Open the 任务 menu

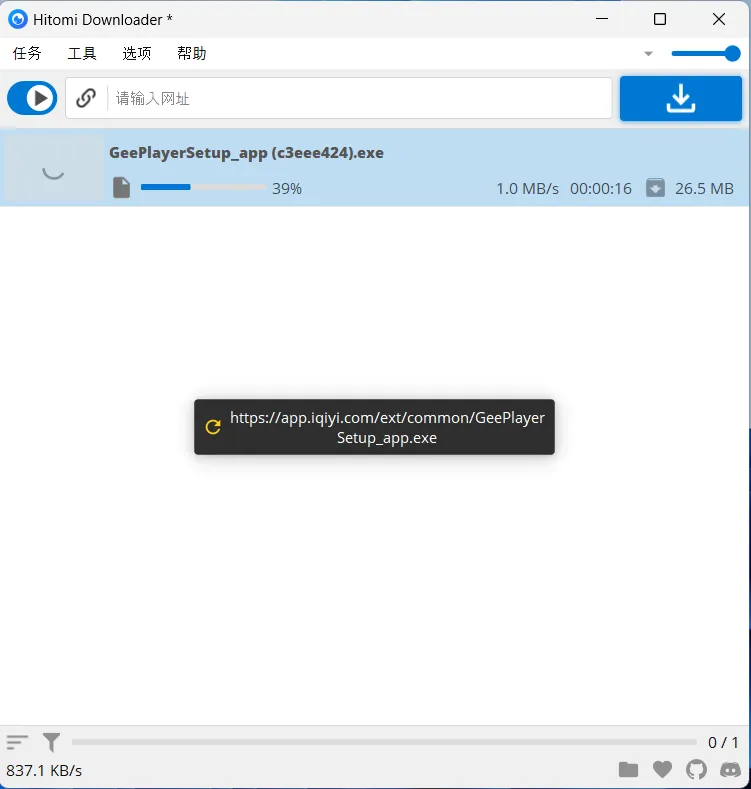click(x=27, y=53)
